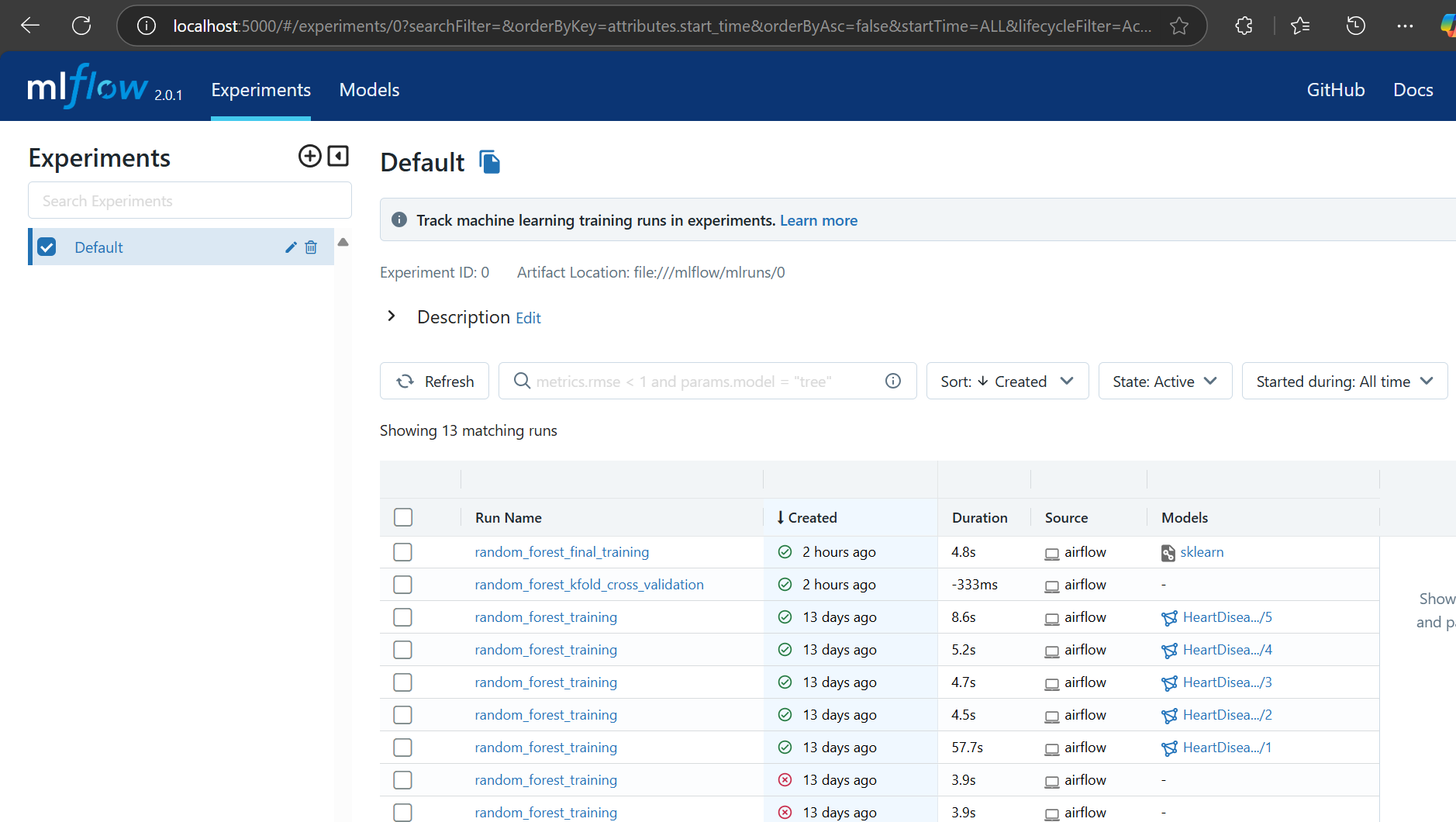Click the Source column header
The image size is (1456, 822).
click(x=1066, y=517)
